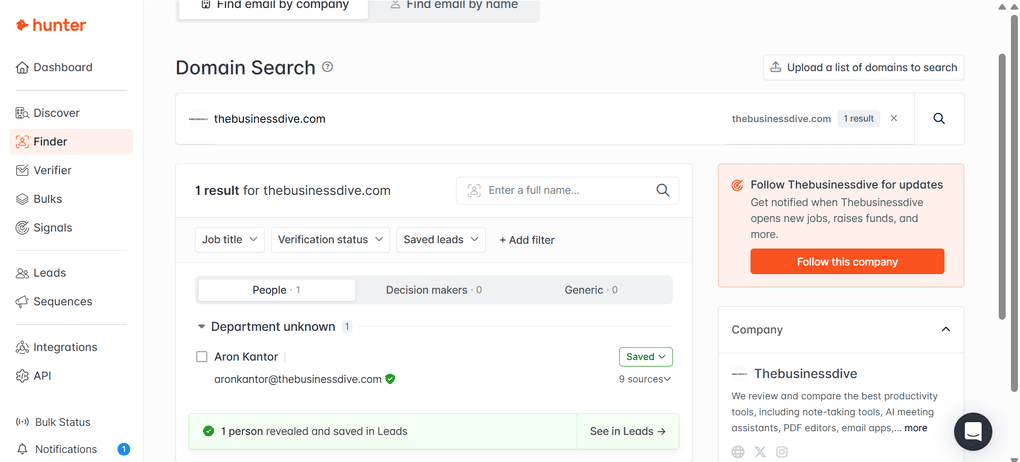This screenshot has width=1020, height=462.
Task: Click the Follow target icon
Action: [x=737, y=185]
